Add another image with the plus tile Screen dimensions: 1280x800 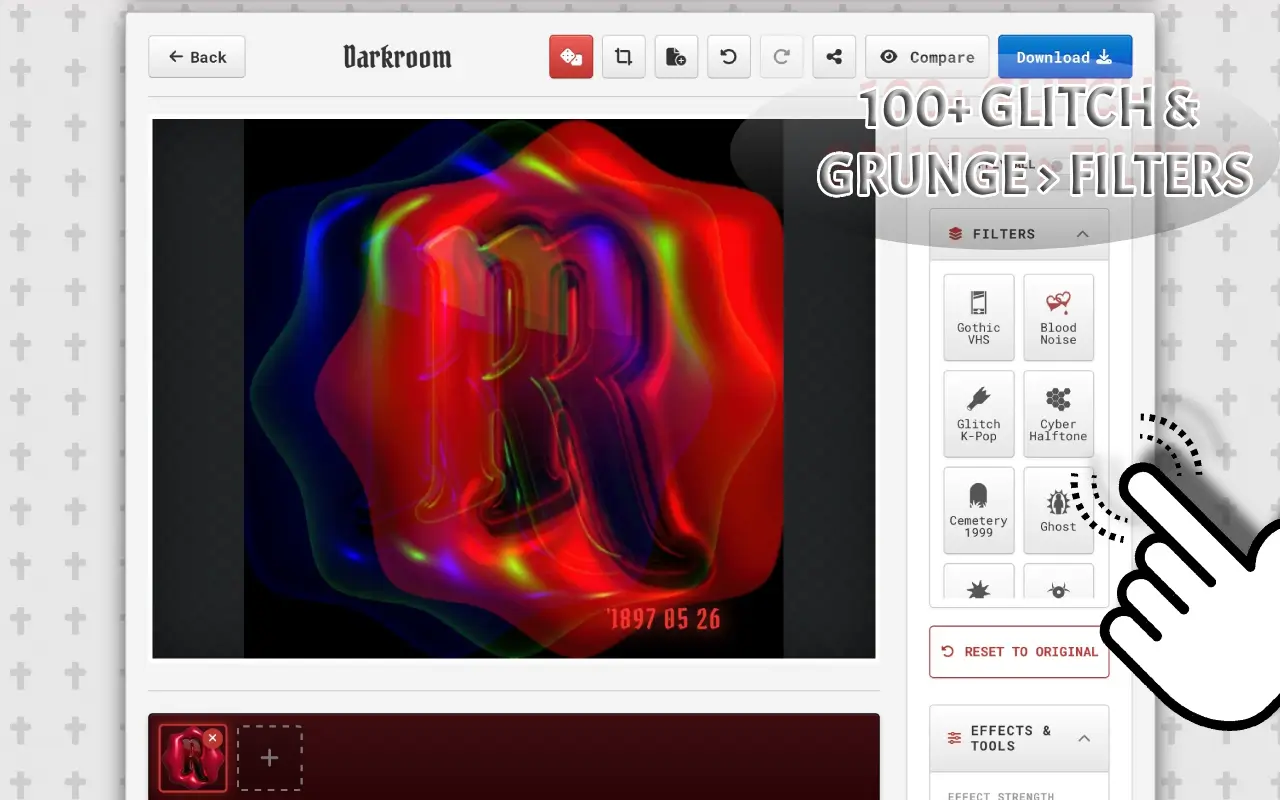point(270,757)
